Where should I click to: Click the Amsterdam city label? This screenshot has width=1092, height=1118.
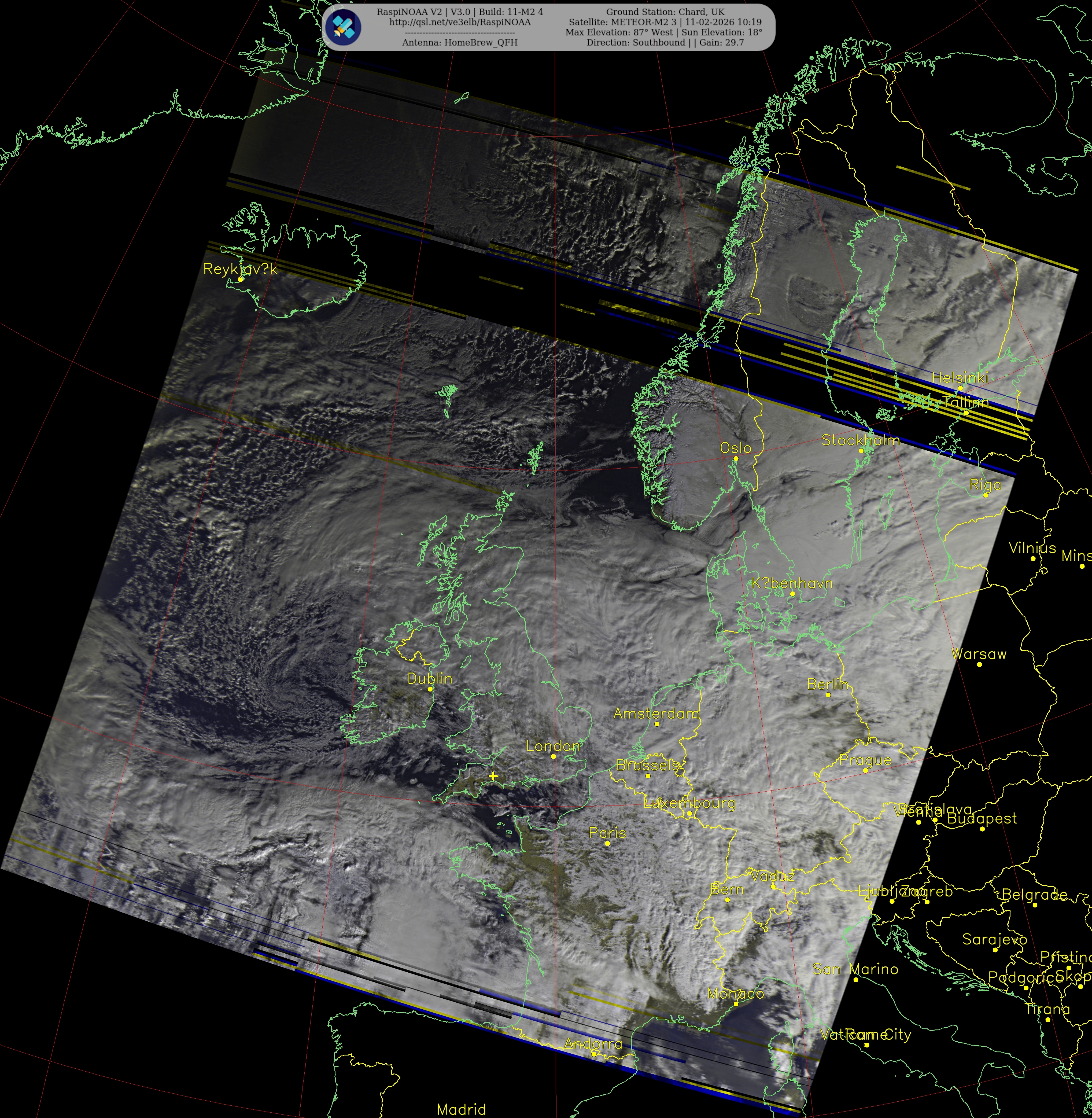click(x=656, y=714)
